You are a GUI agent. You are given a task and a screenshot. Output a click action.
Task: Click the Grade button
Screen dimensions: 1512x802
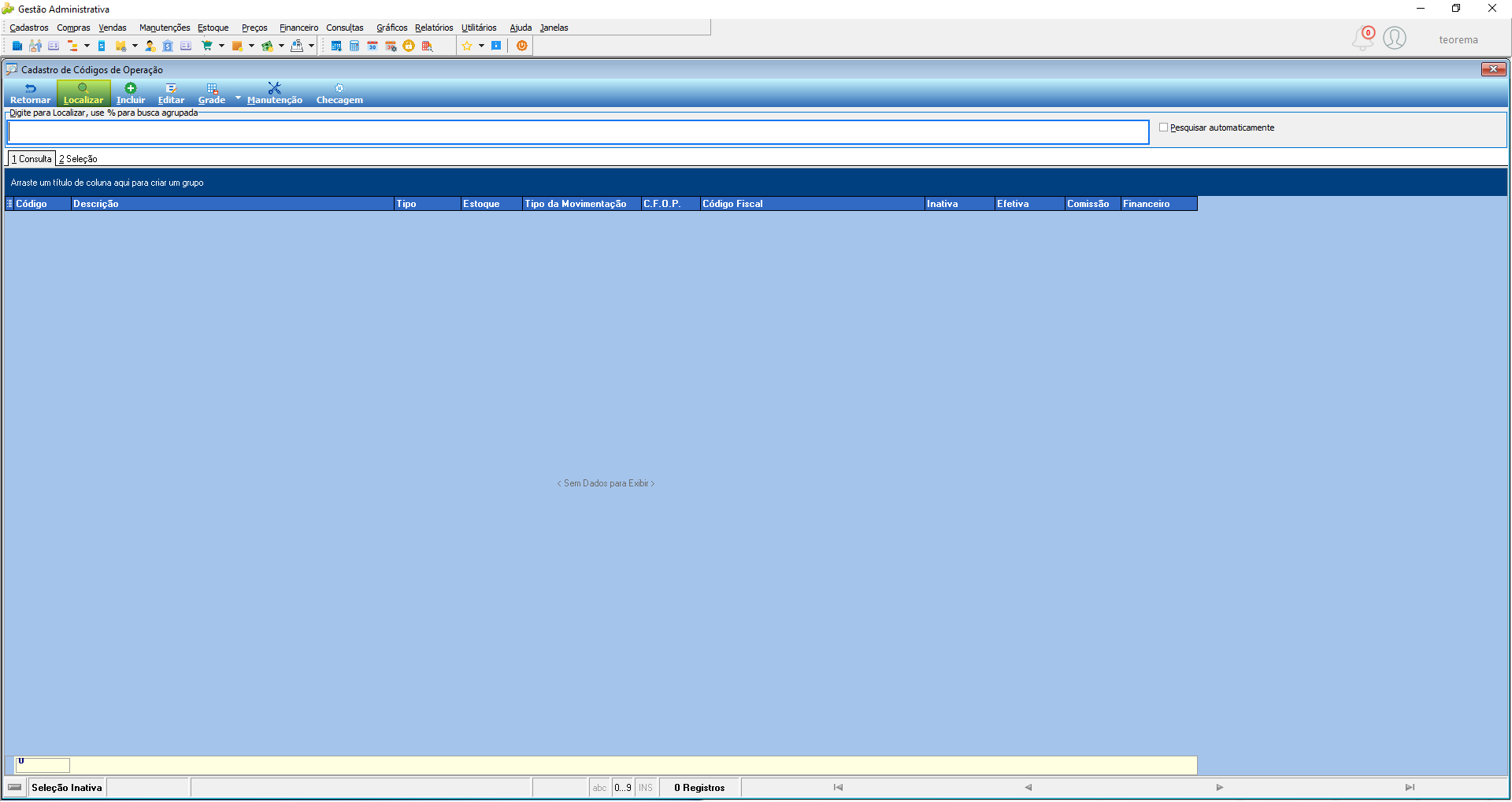tap(212, 94)
